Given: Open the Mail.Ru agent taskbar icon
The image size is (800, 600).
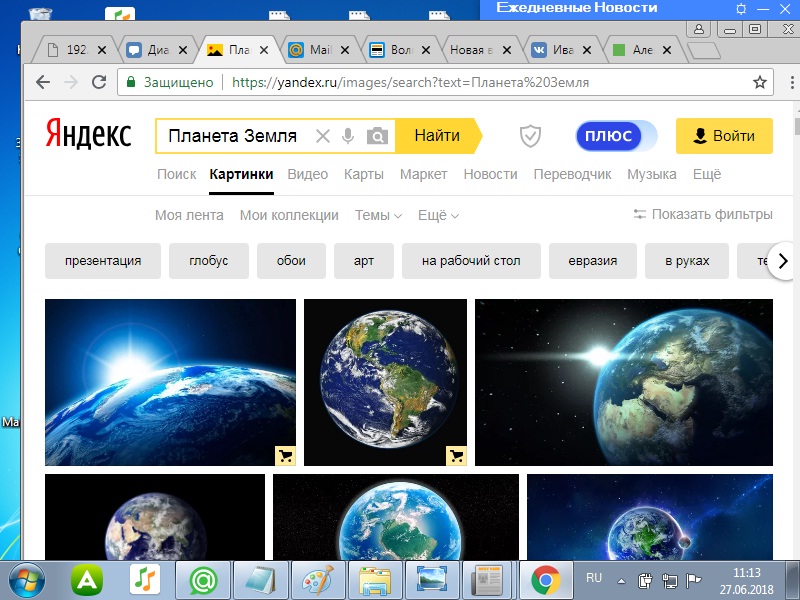Looking at the screenshot, I should click(203, 581).
